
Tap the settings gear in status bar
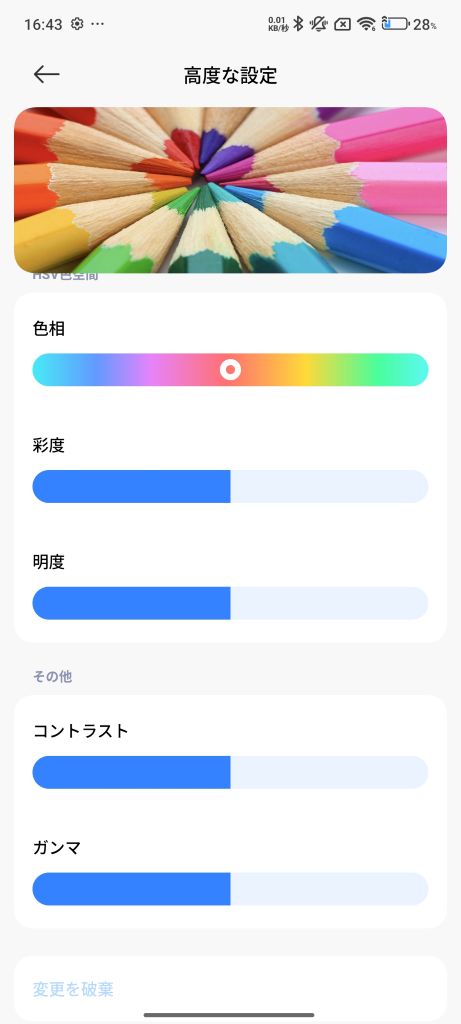(77, 24)
